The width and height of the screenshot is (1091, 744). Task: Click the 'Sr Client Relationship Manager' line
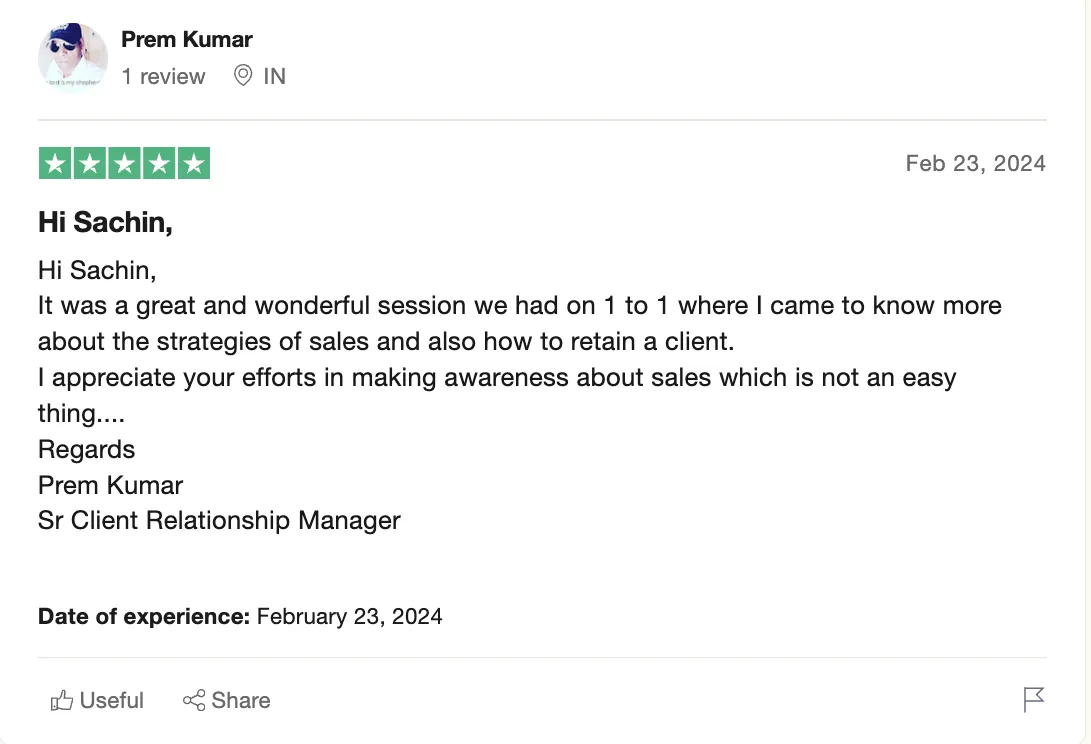point(219,521)
